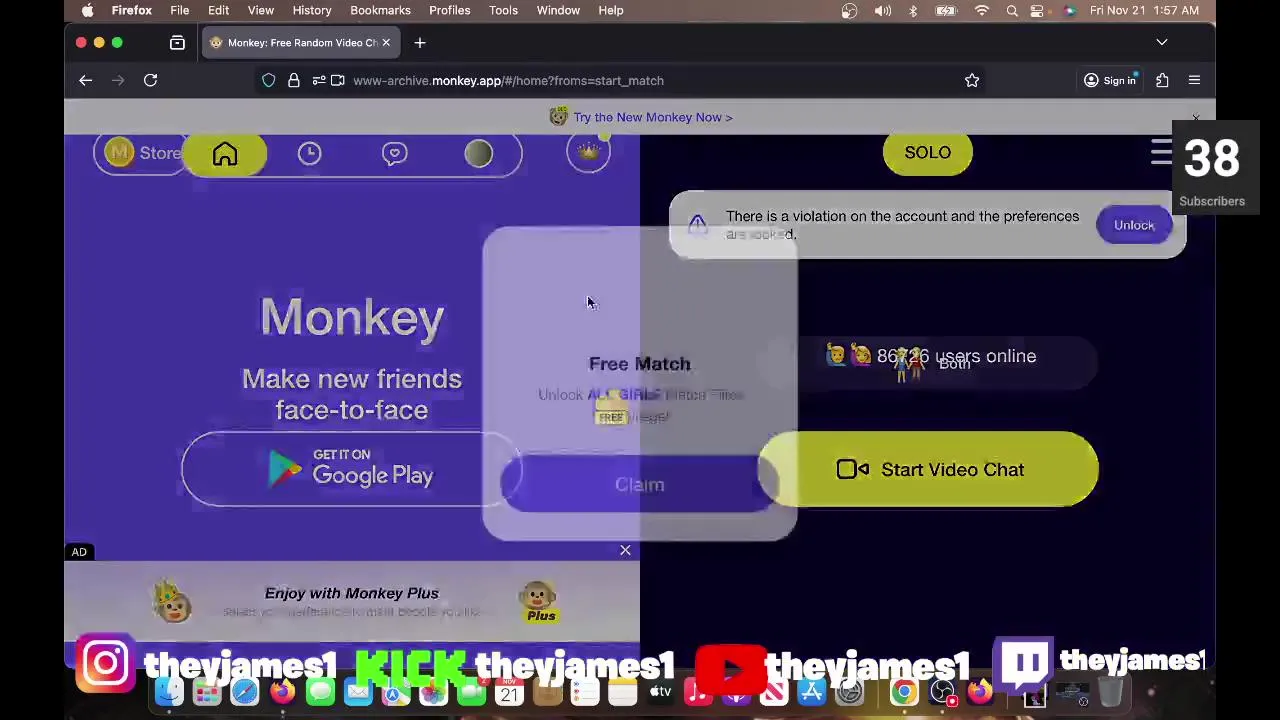Close the Monkey Plus ad
1280x720 pixels.
[x=625, y=550]
